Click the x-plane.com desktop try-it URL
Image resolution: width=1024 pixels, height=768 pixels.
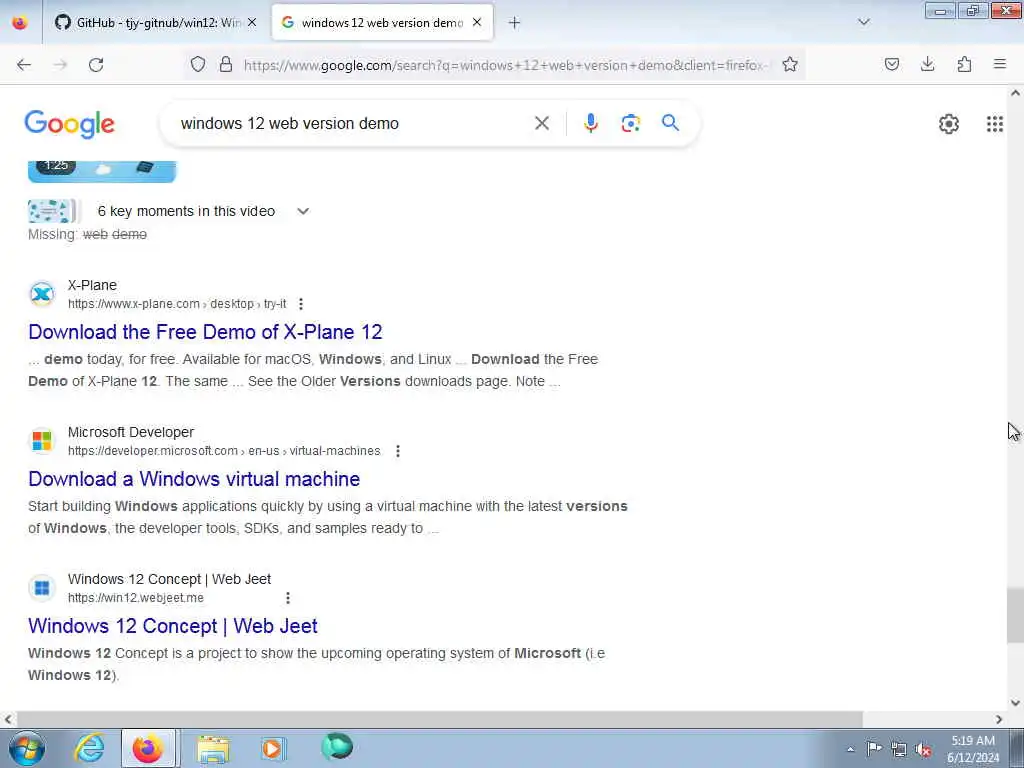(177, 304)
